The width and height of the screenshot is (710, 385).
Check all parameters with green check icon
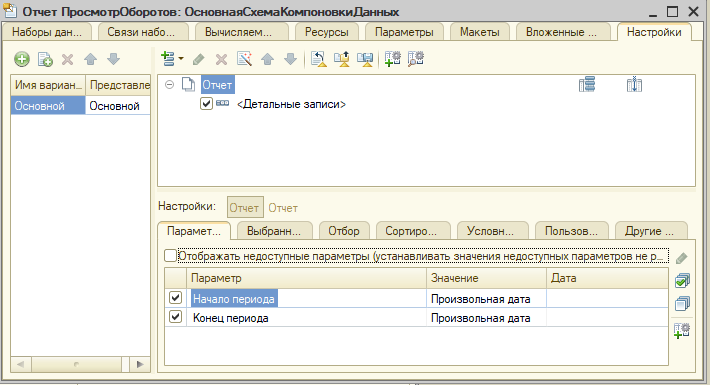(682, 281)
